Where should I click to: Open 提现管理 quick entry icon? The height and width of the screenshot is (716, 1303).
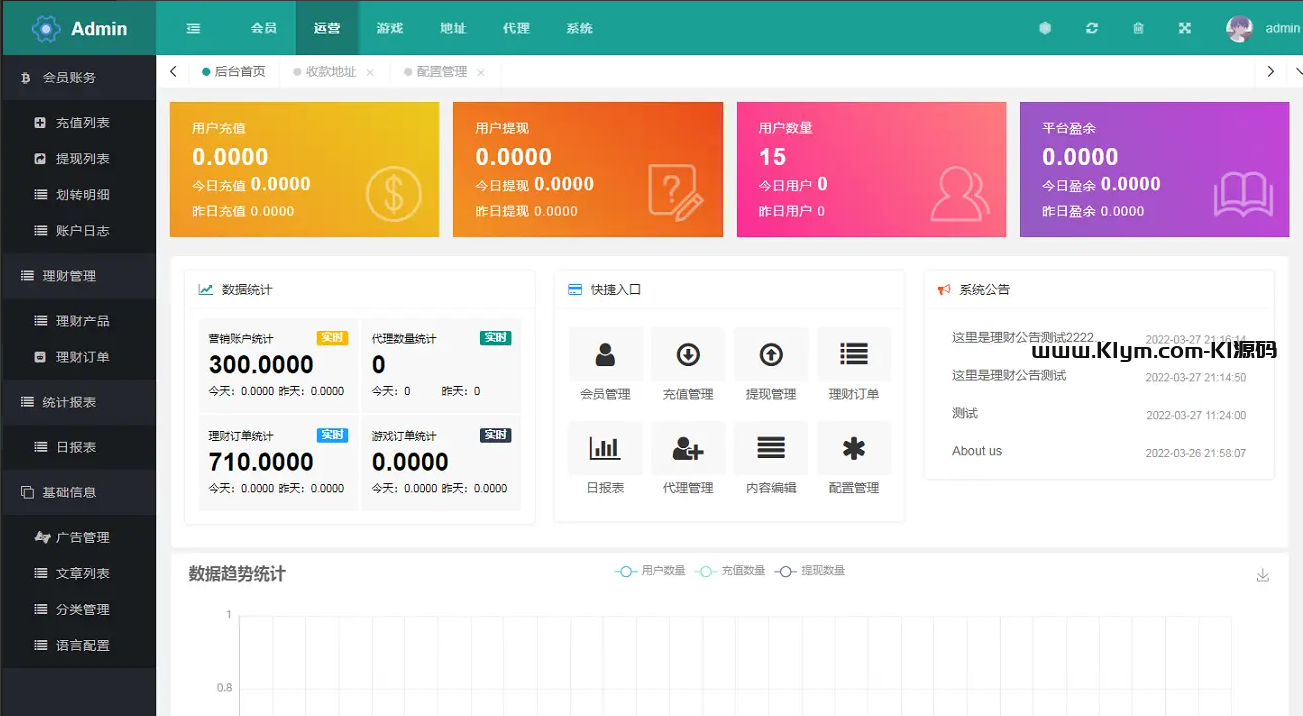point(771,355)
